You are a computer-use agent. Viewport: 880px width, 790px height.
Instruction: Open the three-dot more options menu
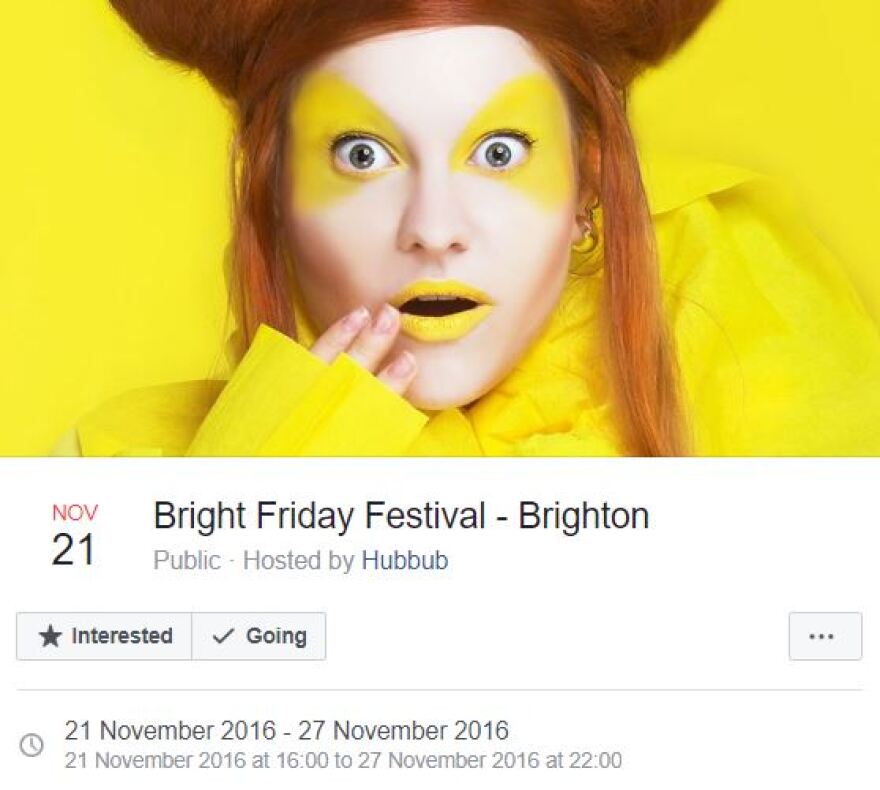[x=825, y=636]
